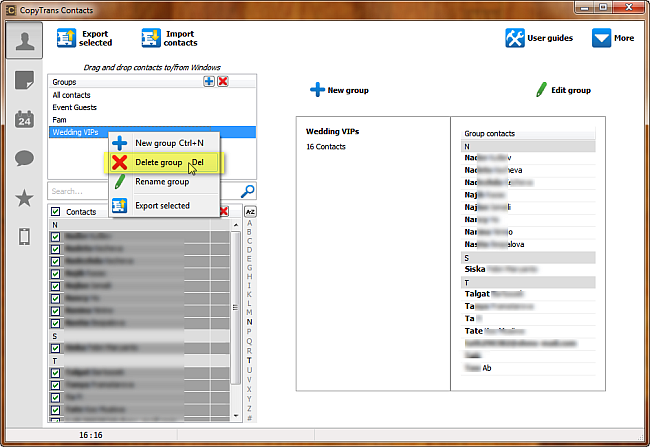Click the CopyTrans title bar icon
650x447 pixels.
[x=11, y=10]
